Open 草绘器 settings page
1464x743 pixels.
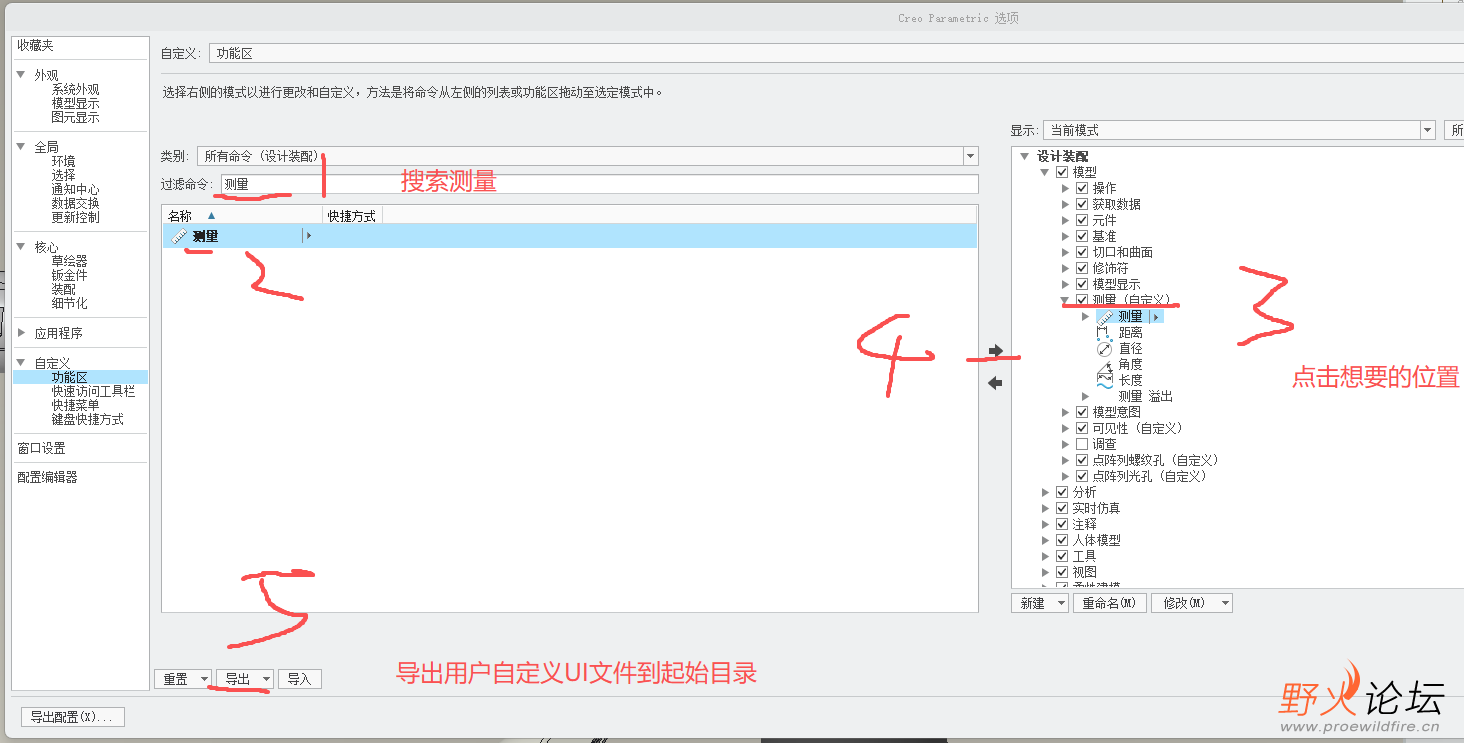coord(69,261)
